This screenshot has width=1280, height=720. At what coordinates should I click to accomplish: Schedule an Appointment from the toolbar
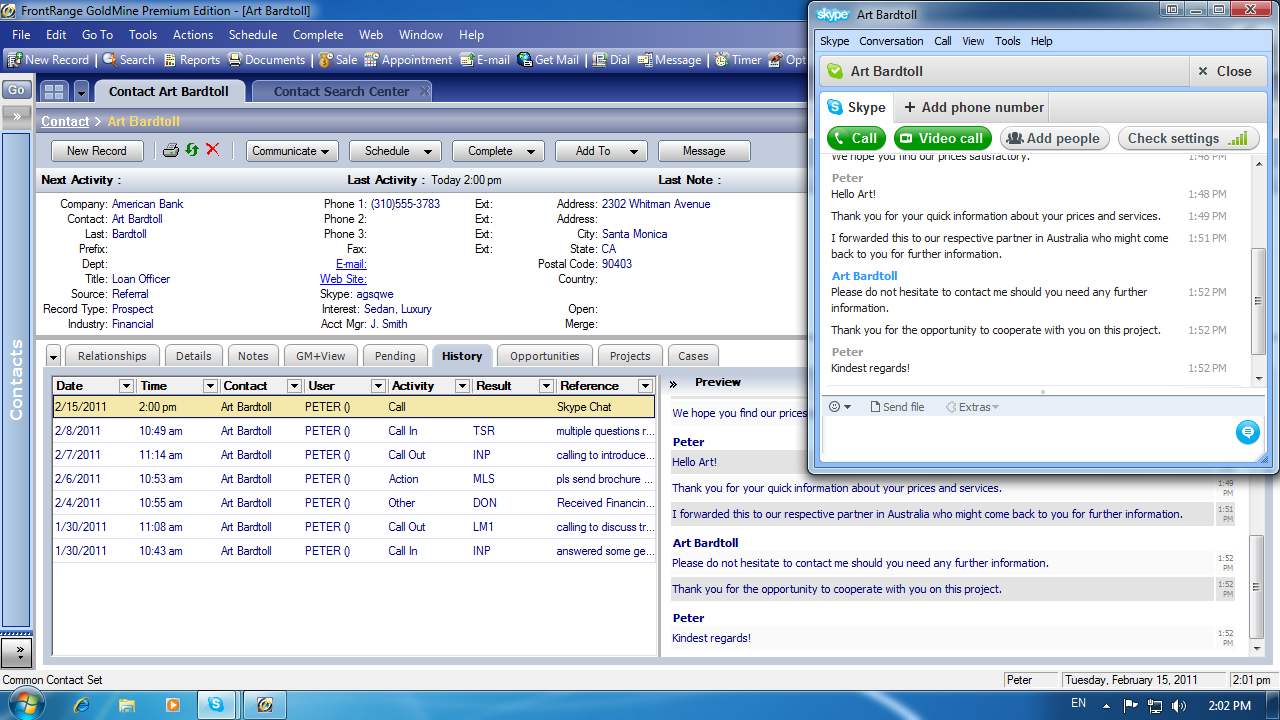click(408, 60)
